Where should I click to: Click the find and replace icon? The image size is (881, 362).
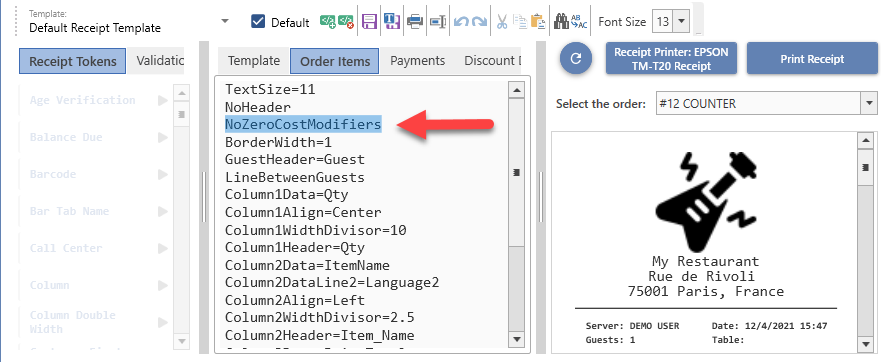pos(579,22)
